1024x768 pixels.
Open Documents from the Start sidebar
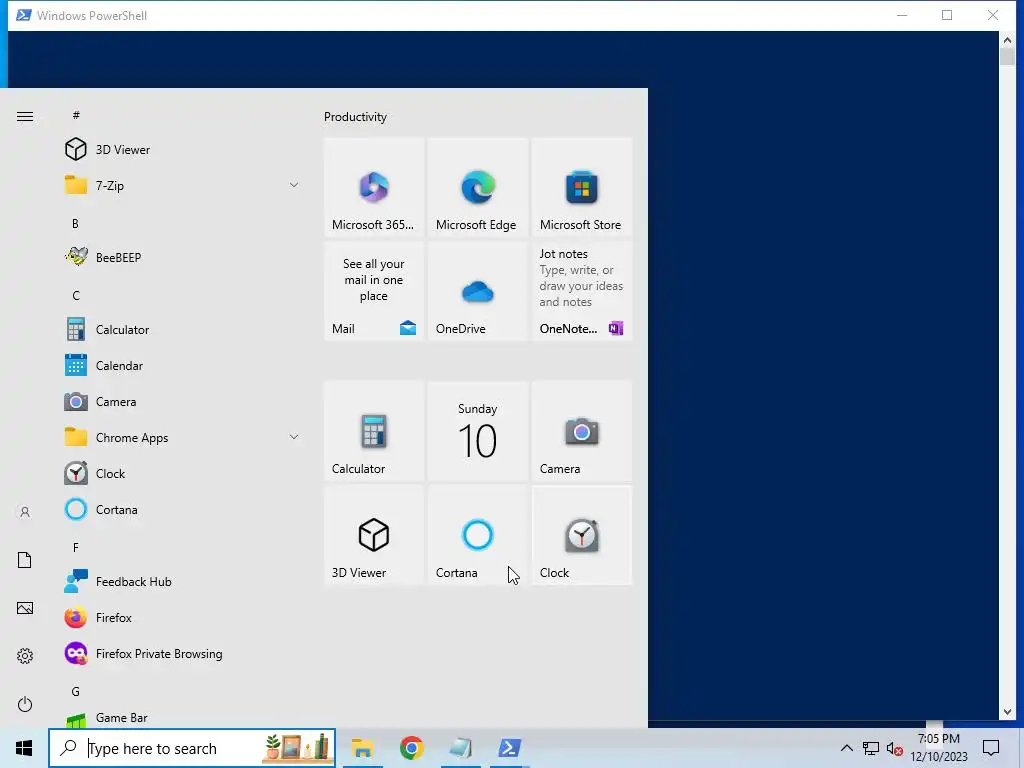point(25,560)
